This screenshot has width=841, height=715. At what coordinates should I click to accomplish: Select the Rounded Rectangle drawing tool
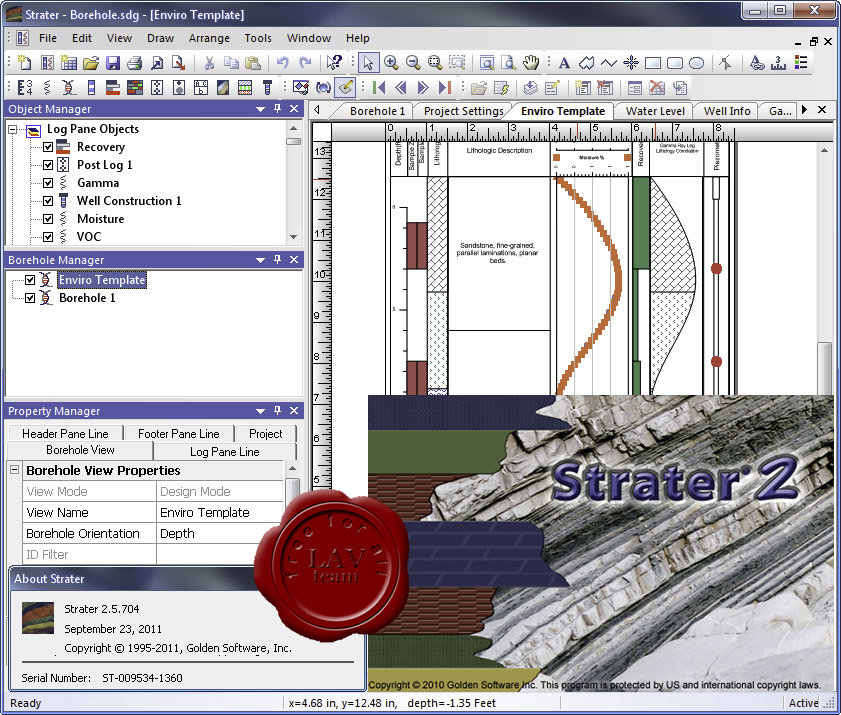click(x=674, y=63)
